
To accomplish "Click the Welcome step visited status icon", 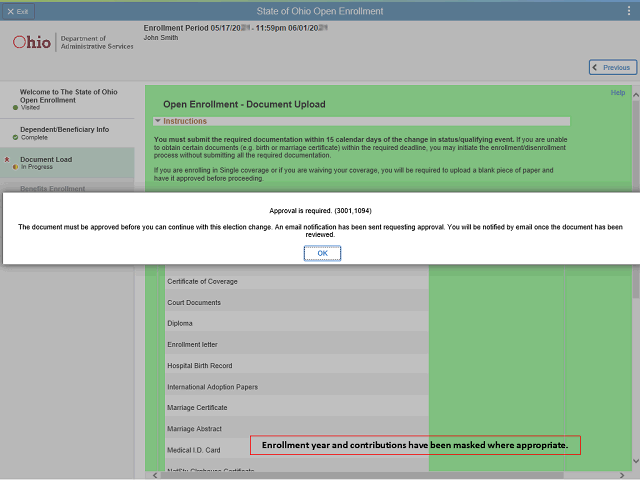I will [15, 107].
